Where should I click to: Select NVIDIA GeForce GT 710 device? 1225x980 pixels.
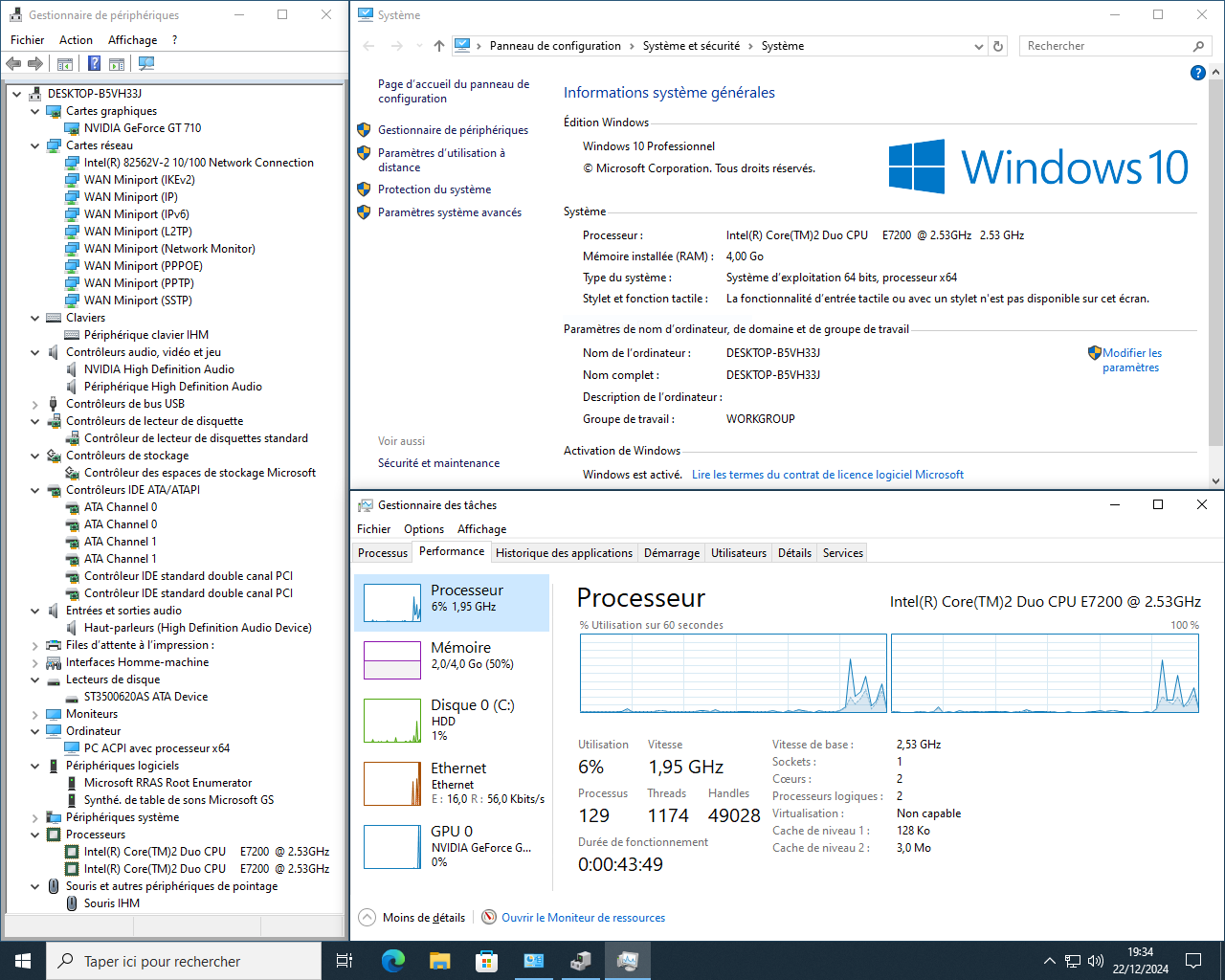143,128
